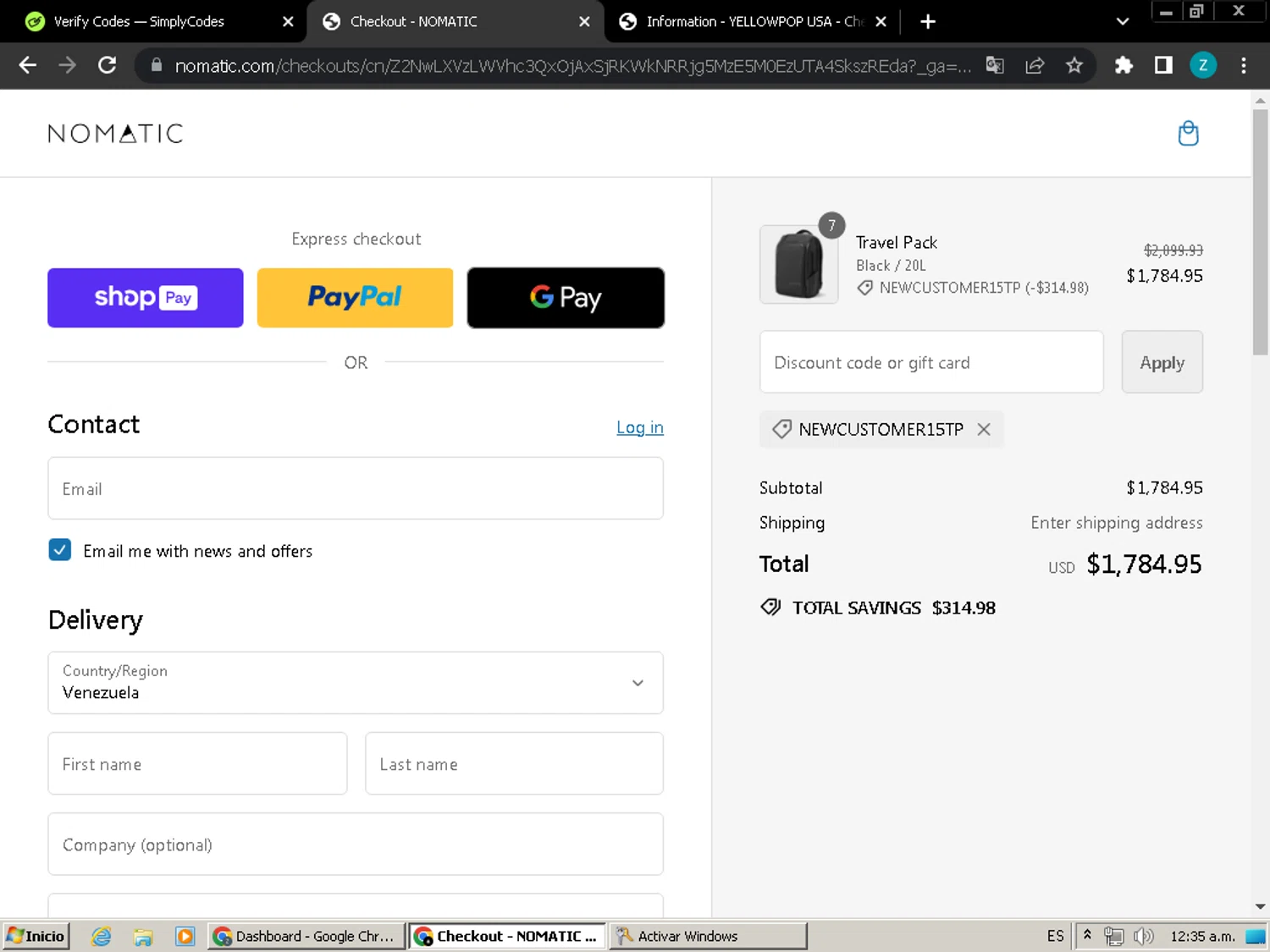Click the Discount code or gift card field
This screenshot has width=1270, height=952.
point(931,362)
